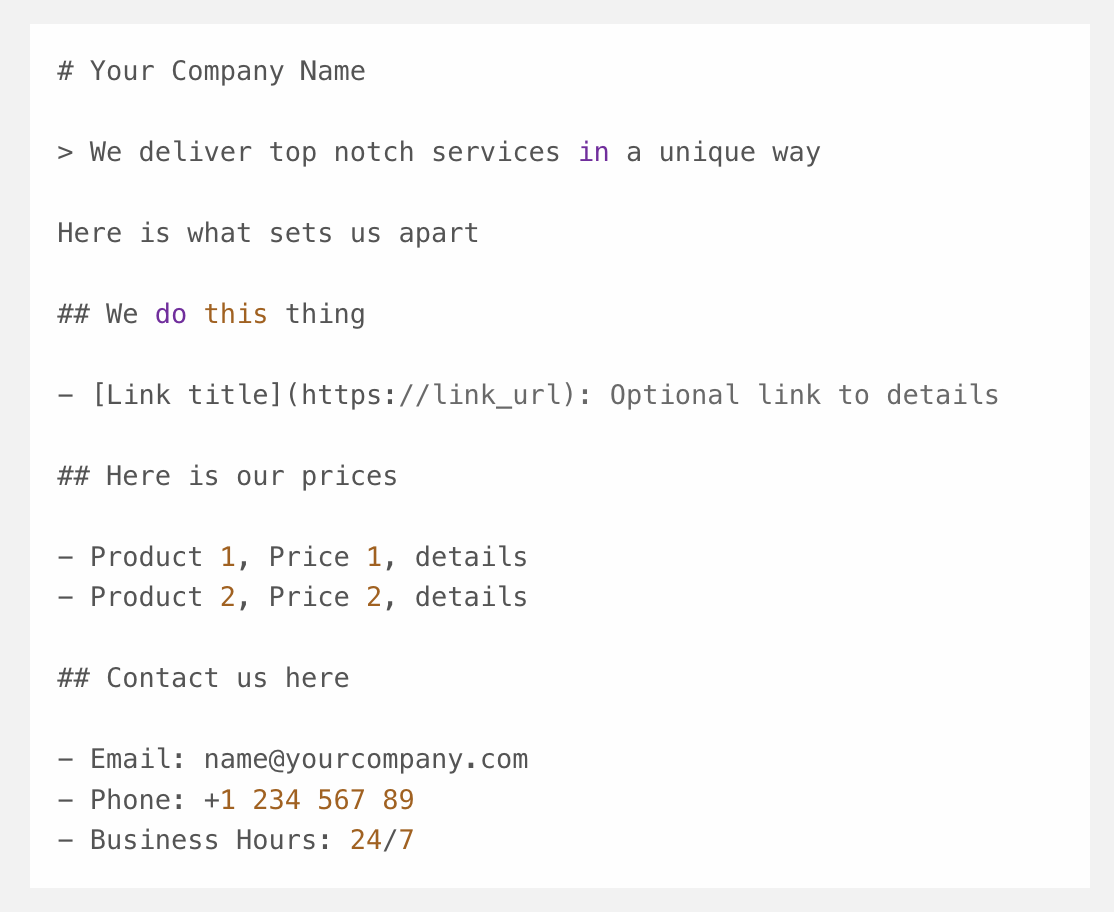Click "details" on the Product 2 line
Image resolution: width=1114 pixels, height=912 pixels.
[471, 597]
